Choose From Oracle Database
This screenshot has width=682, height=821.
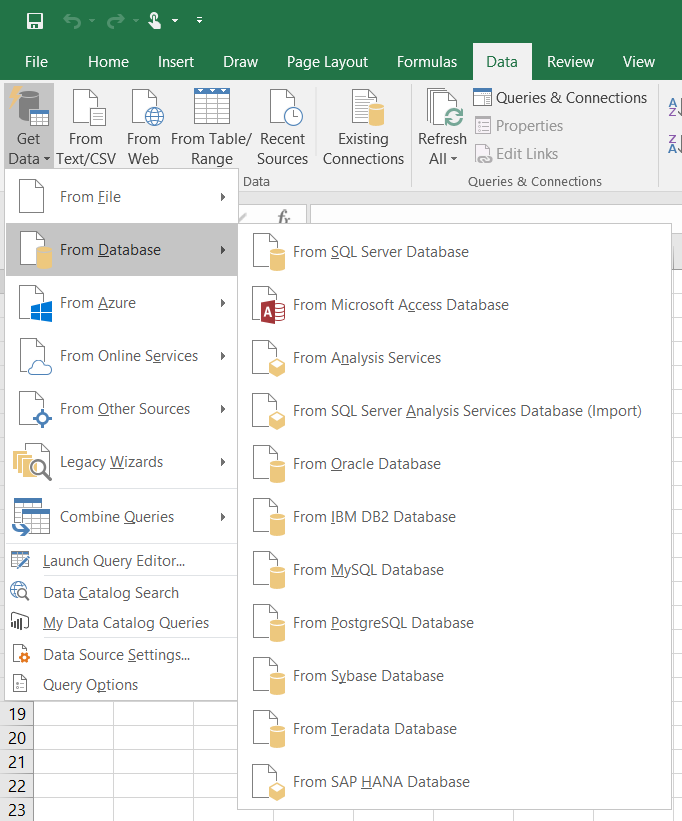454,464
